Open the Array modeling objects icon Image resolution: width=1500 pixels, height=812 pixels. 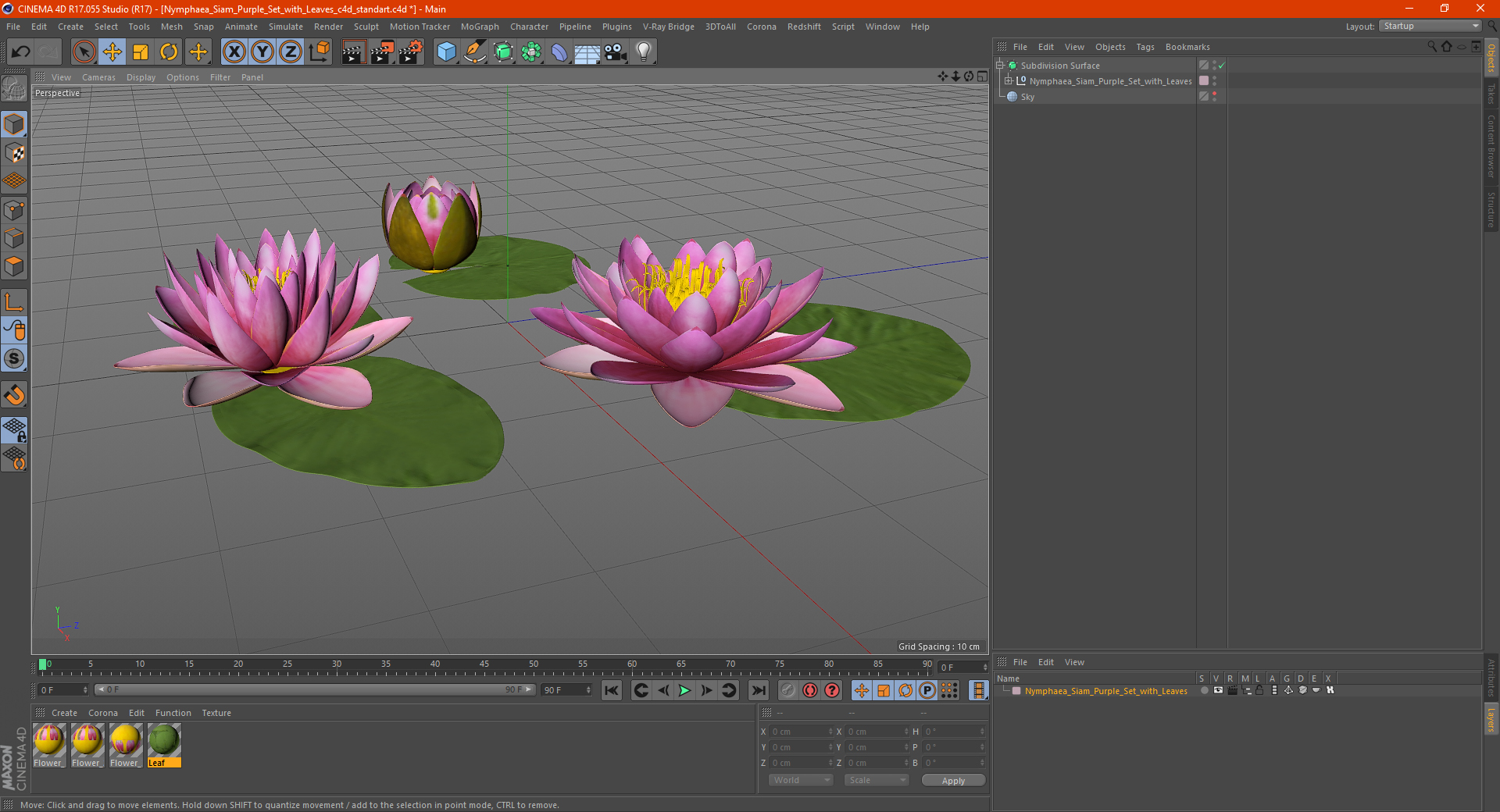pos(531,52)
